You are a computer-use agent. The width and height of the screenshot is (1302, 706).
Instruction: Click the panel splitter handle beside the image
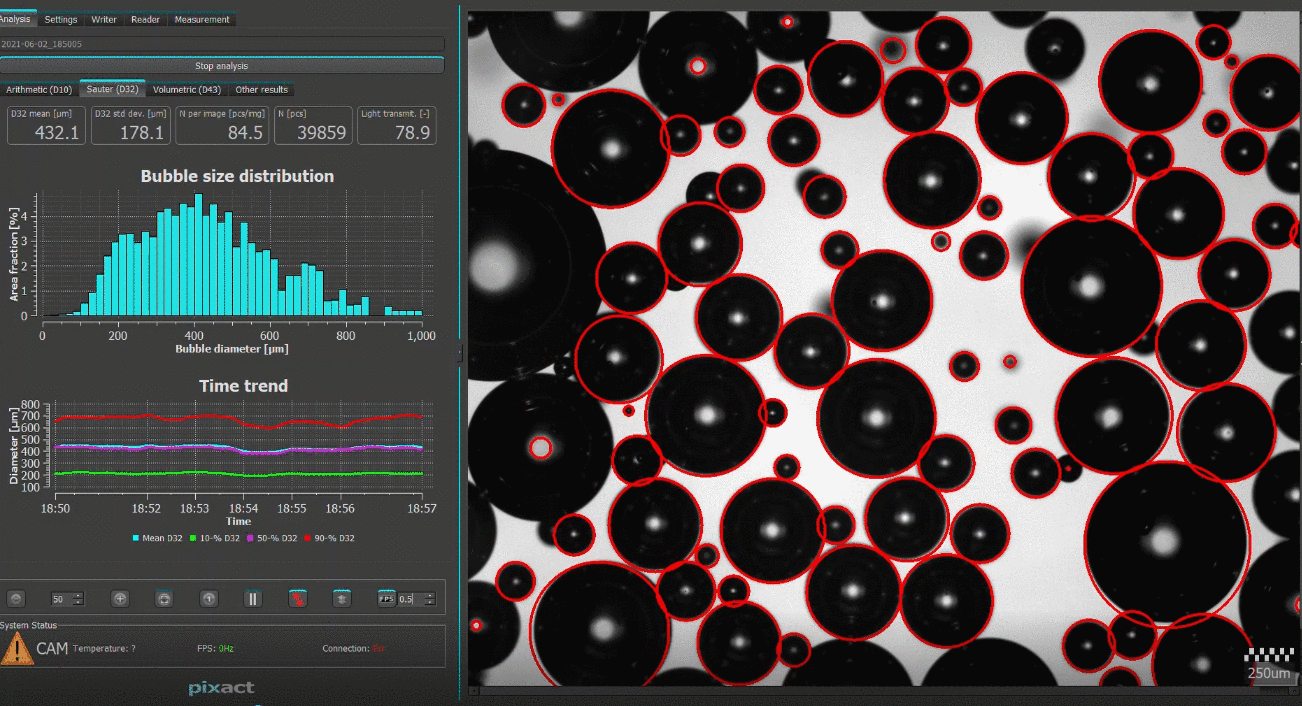click(460, 353)
